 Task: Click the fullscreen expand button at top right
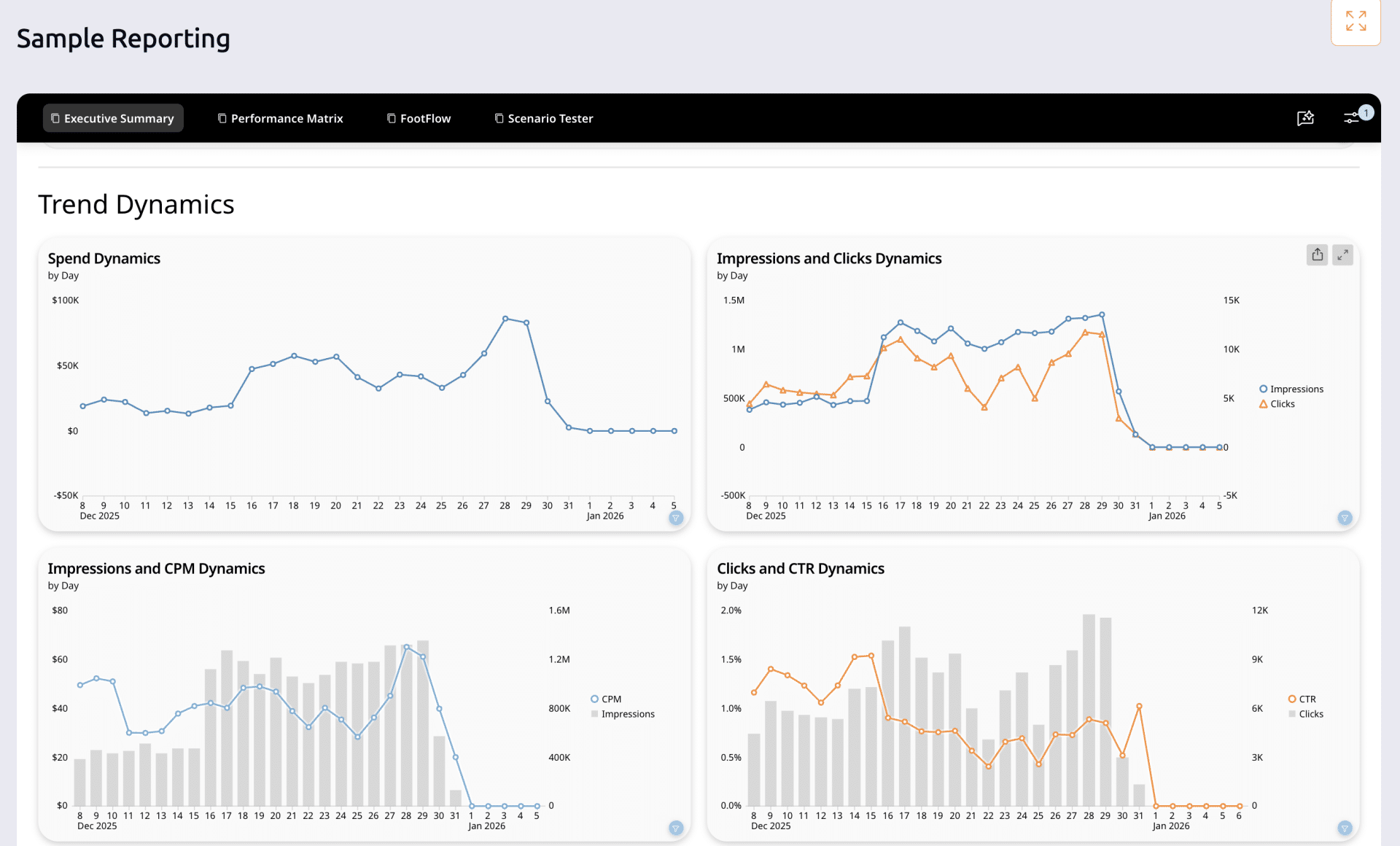[x=1356, y=21]
